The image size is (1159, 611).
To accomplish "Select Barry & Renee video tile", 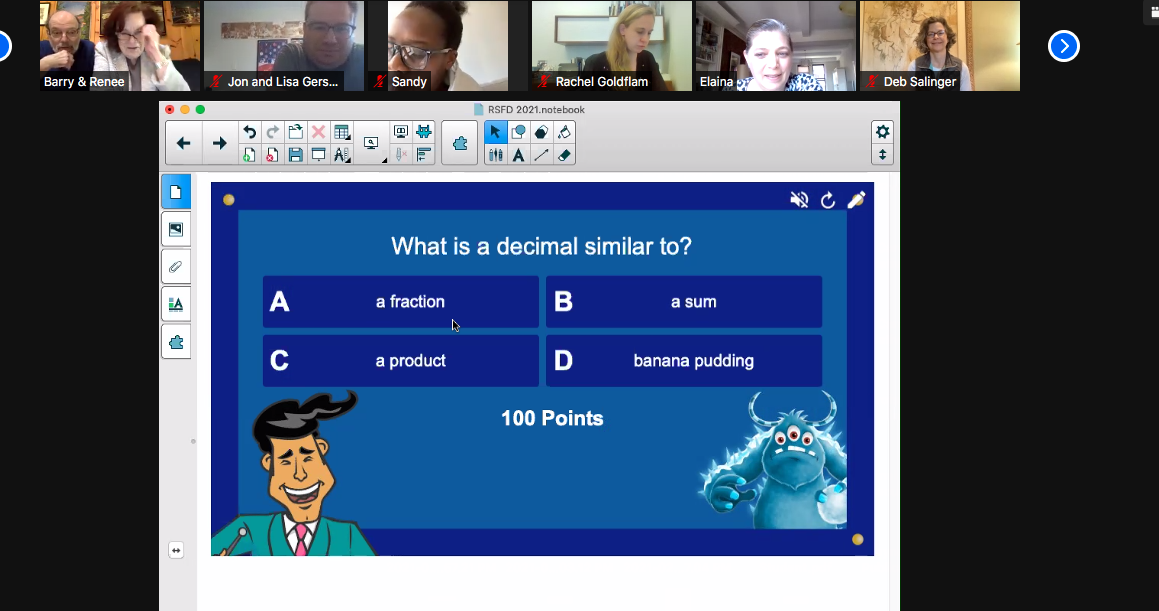I will [119, 46].
